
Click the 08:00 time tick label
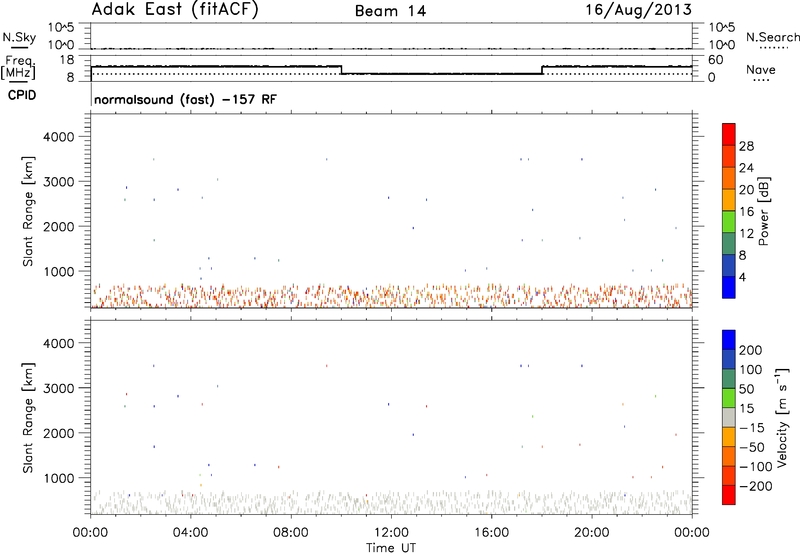291,533
